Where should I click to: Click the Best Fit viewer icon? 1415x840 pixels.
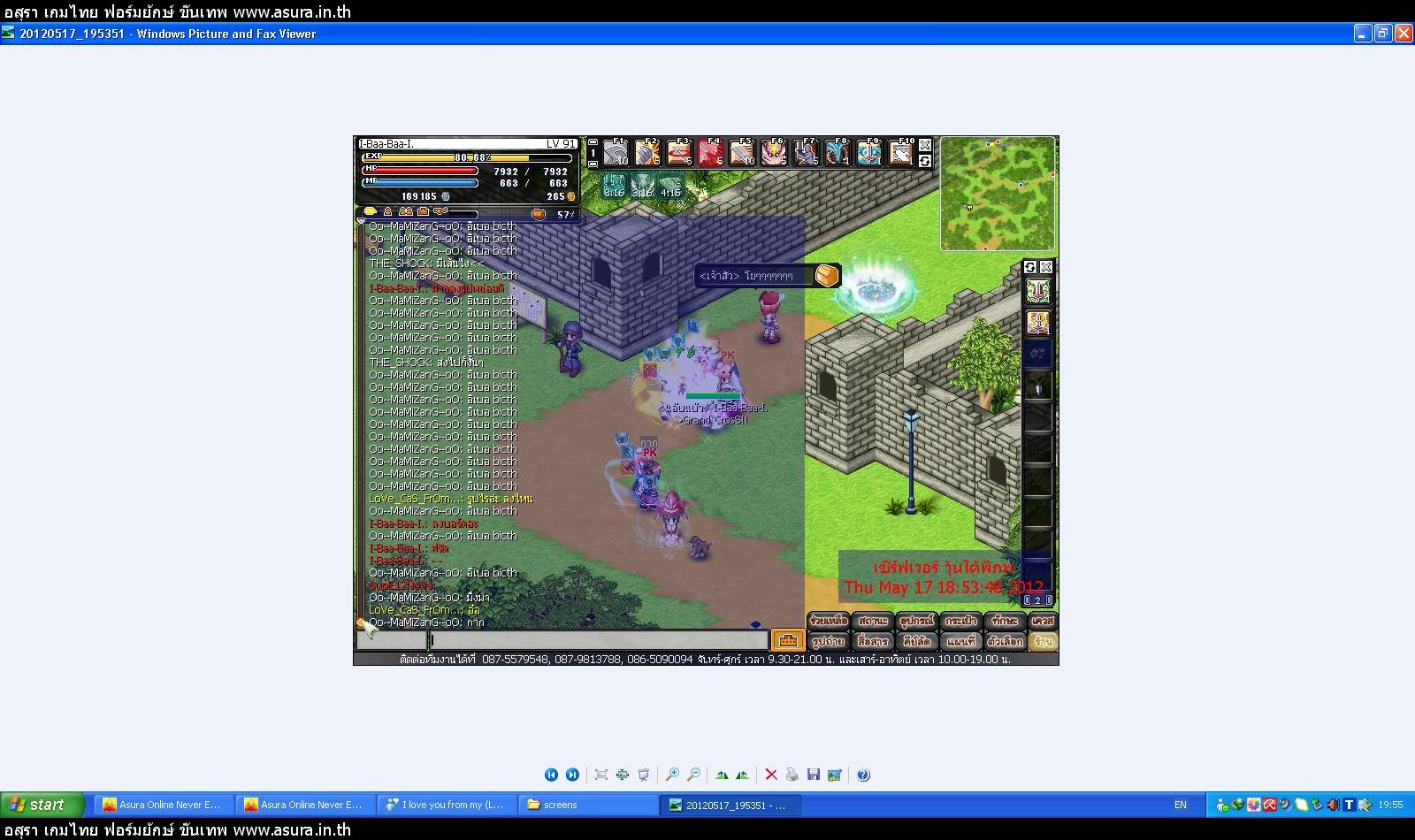coord(601,775)
